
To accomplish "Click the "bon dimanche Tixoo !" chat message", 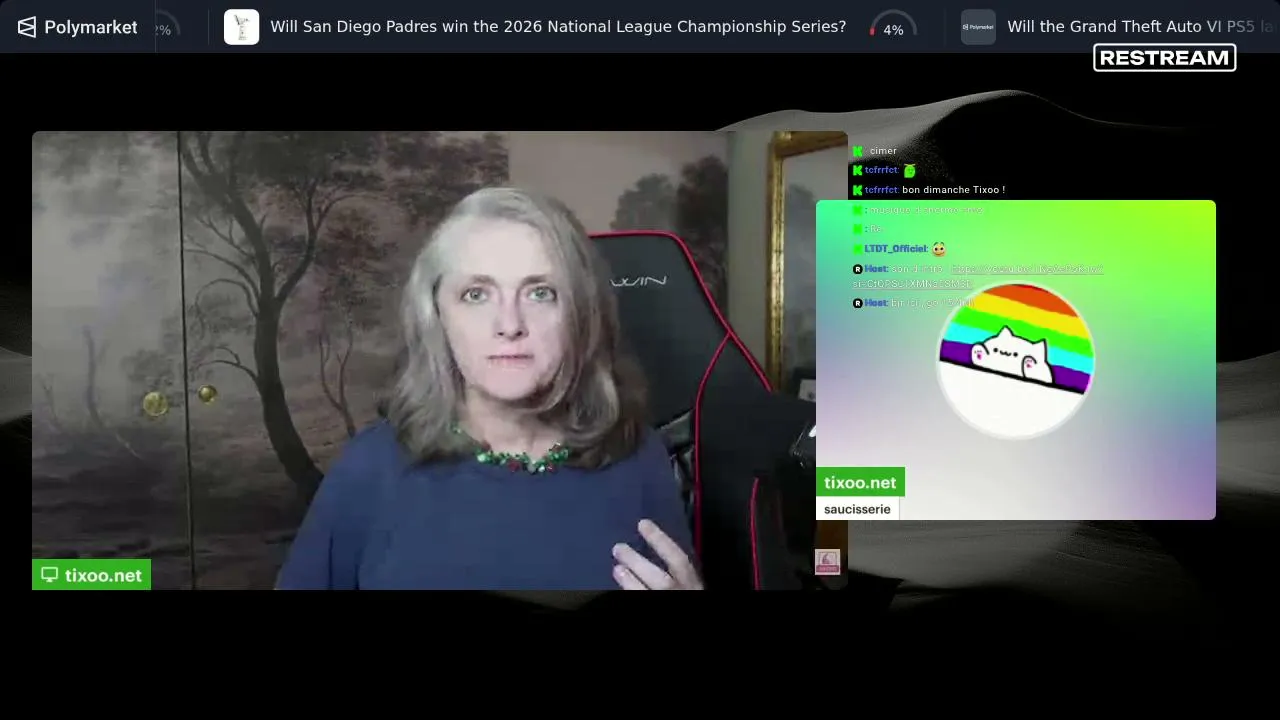I will [953, 190].
